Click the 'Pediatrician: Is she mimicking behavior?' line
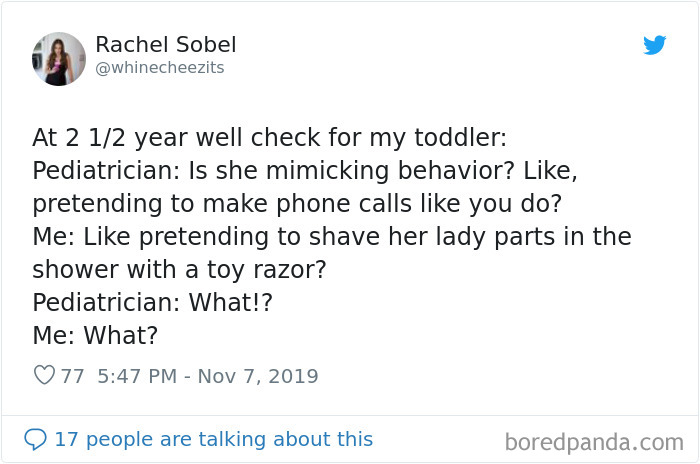 pyautogui.click(x=305, y=171)
